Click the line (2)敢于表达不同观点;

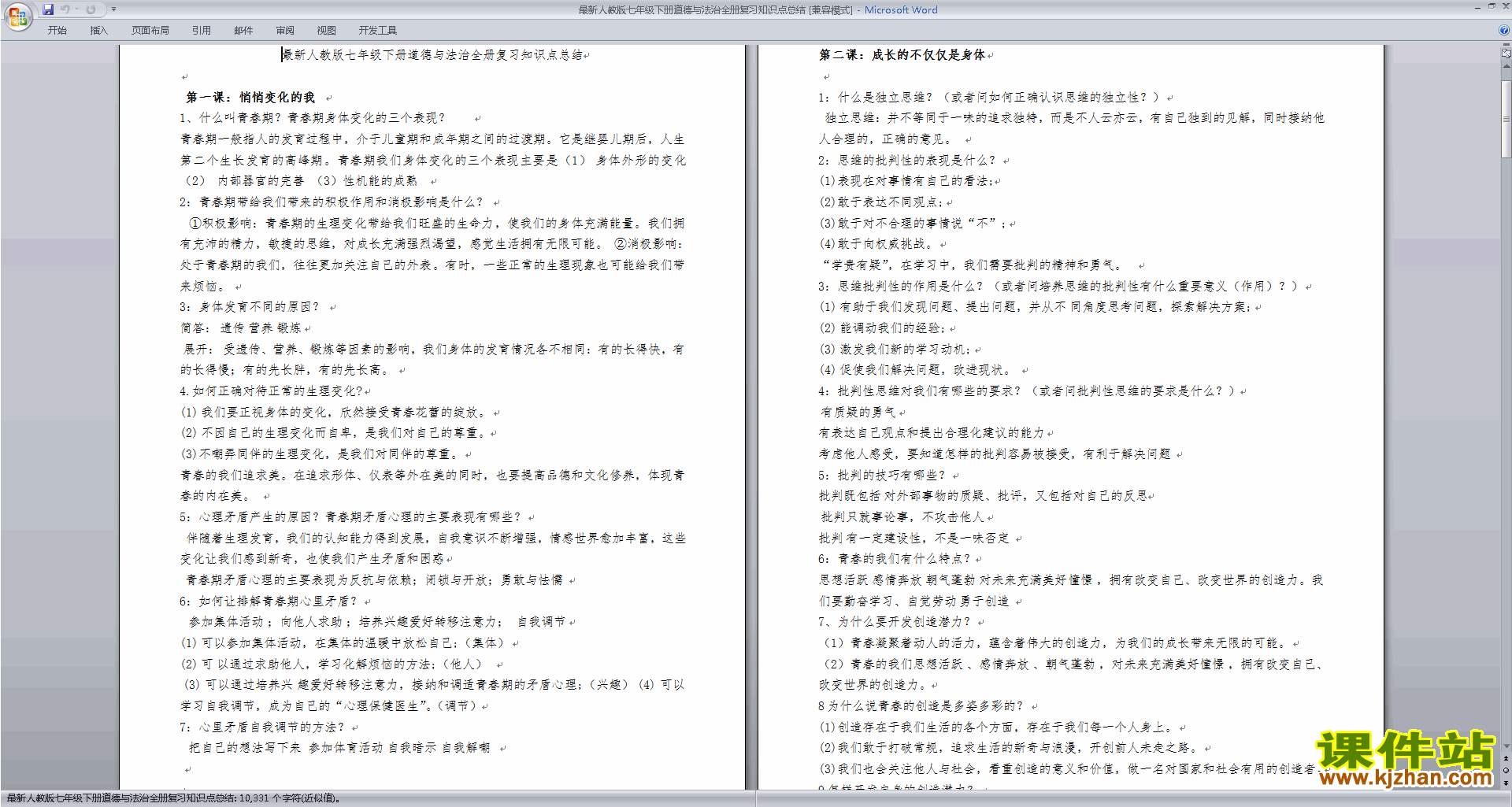coord(881,202)
